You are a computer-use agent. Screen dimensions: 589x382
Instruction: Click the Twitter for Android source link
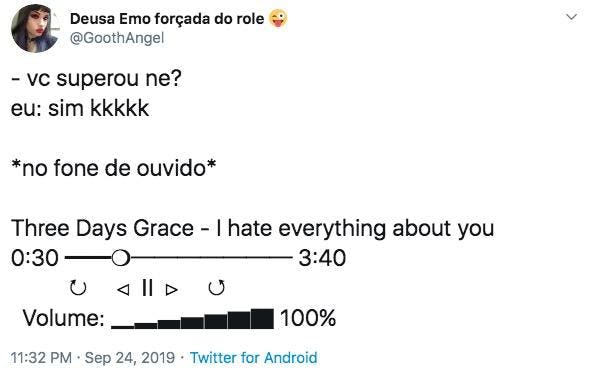coord(254,358)
